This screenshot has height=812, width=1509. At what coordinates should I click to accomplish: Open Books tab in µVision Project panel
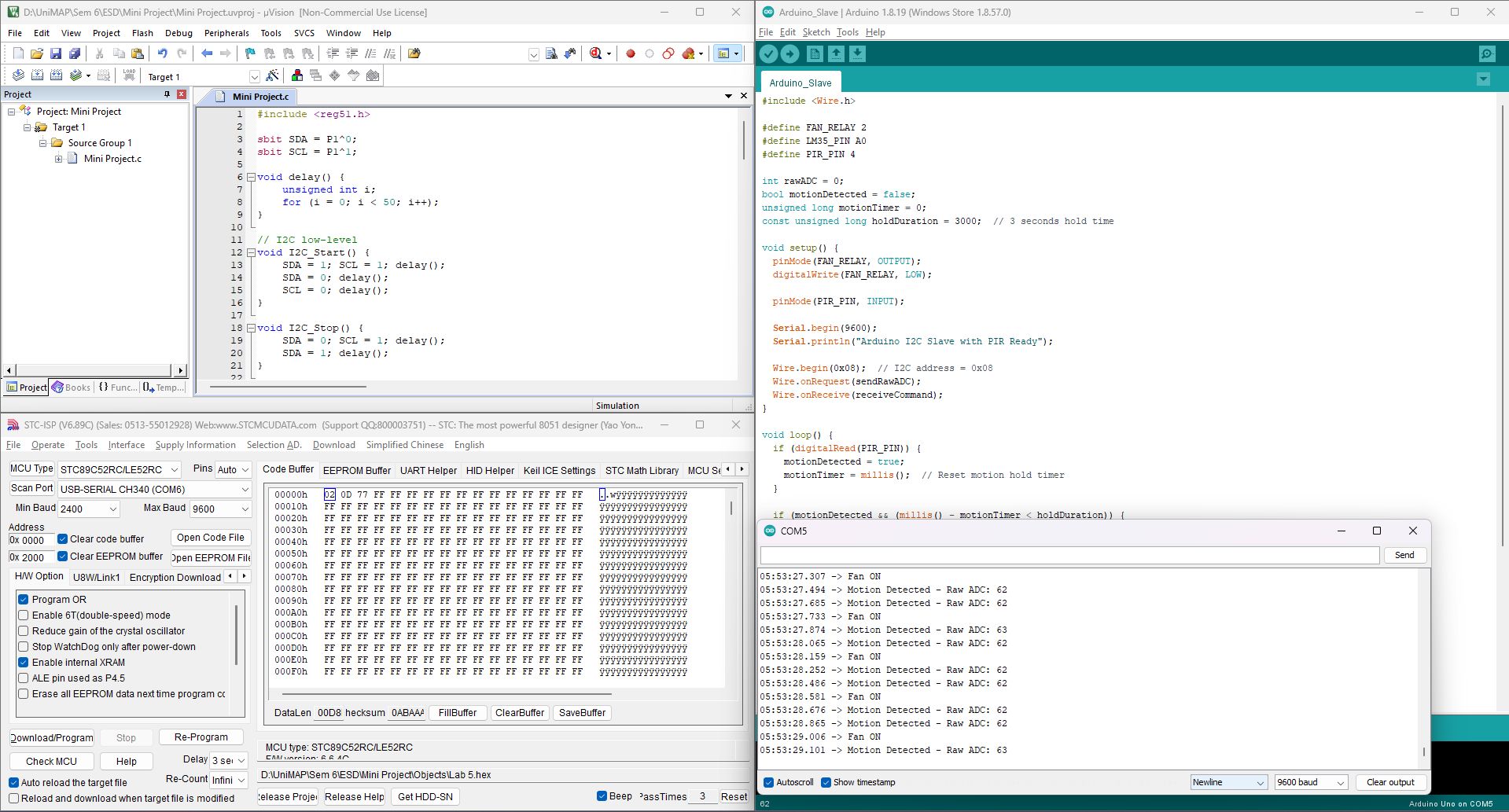pyautogui.click(x=72, y=387)
